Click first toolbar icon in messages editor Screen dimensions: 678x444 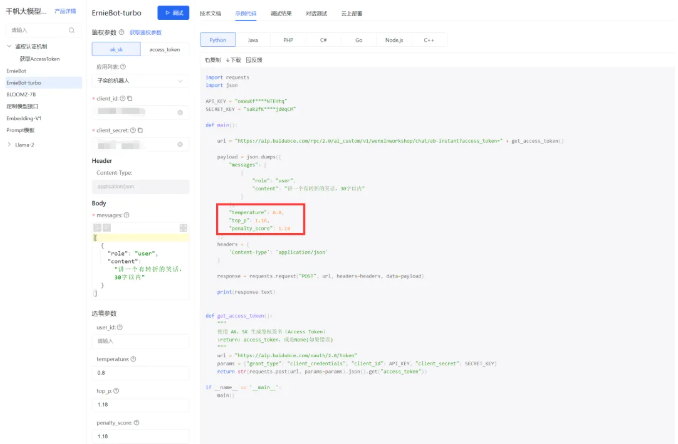[x=97, y=228]
